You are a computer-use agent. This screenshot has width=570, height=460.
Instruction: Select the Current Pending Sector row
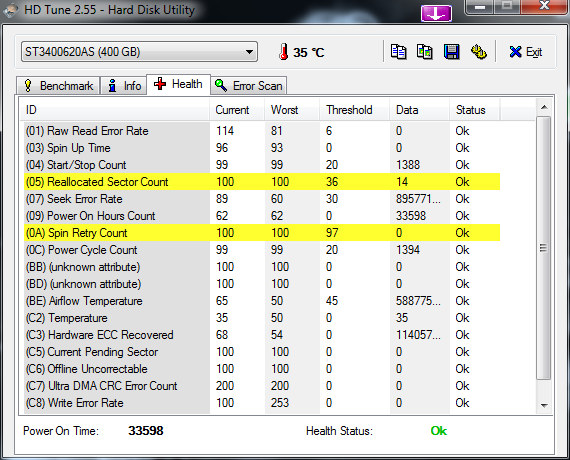tap(262, 352)
